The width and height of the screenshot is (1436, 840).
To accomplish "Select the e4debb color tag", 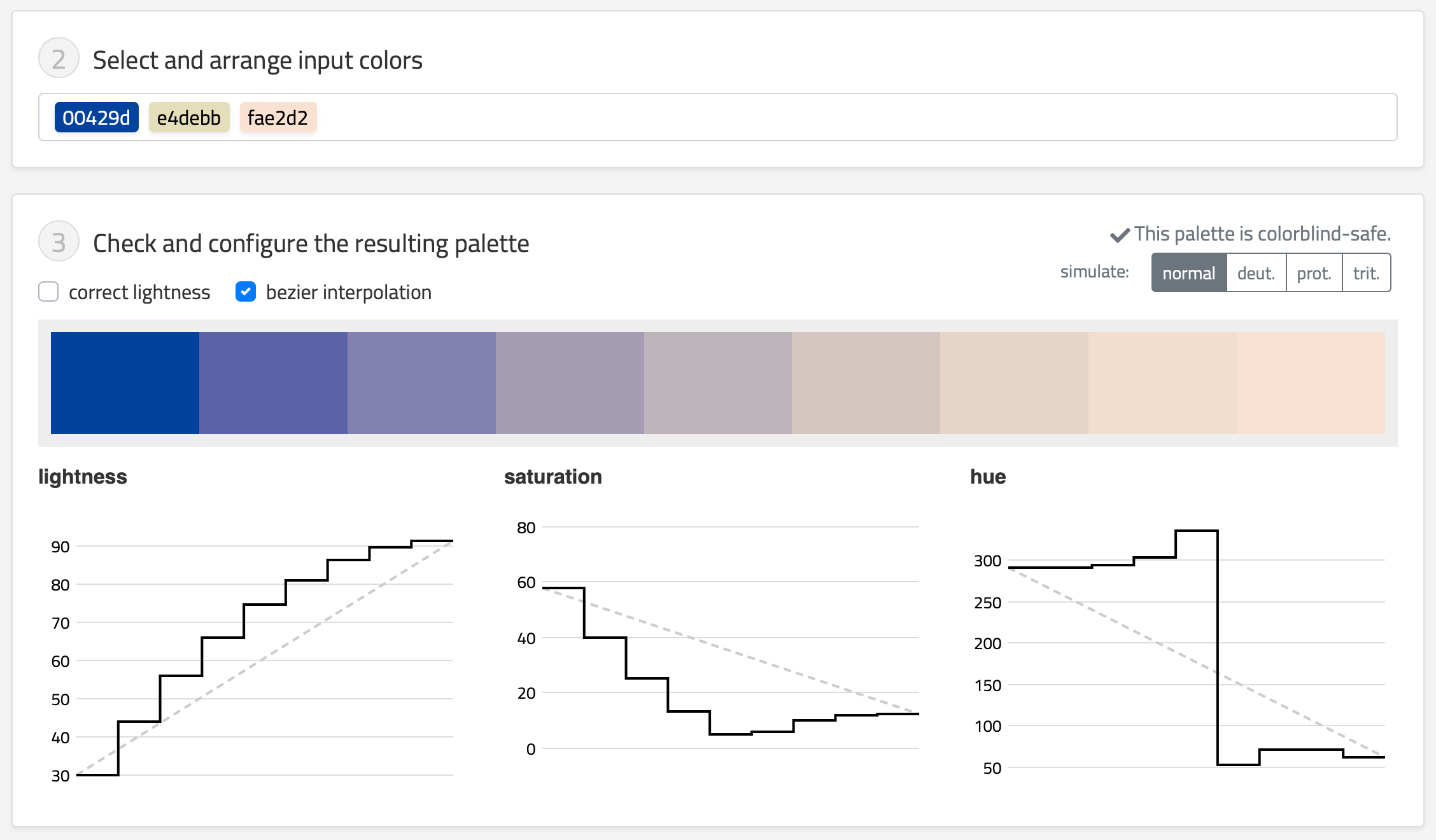I will 189,118.
